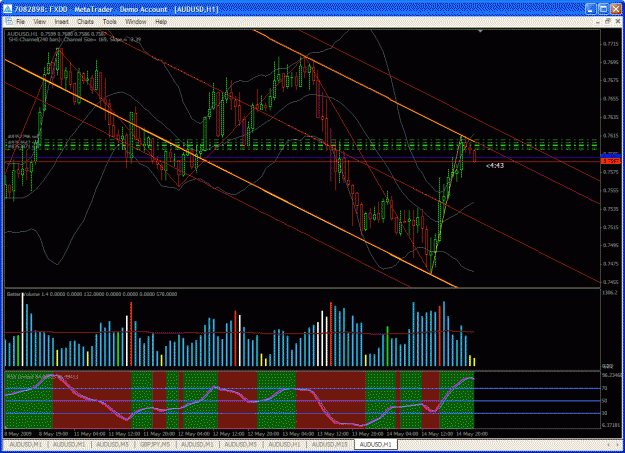Screen dimensions: 625x453
Task: Minimize the MetaTrader main window
Action: pos(591,9)
